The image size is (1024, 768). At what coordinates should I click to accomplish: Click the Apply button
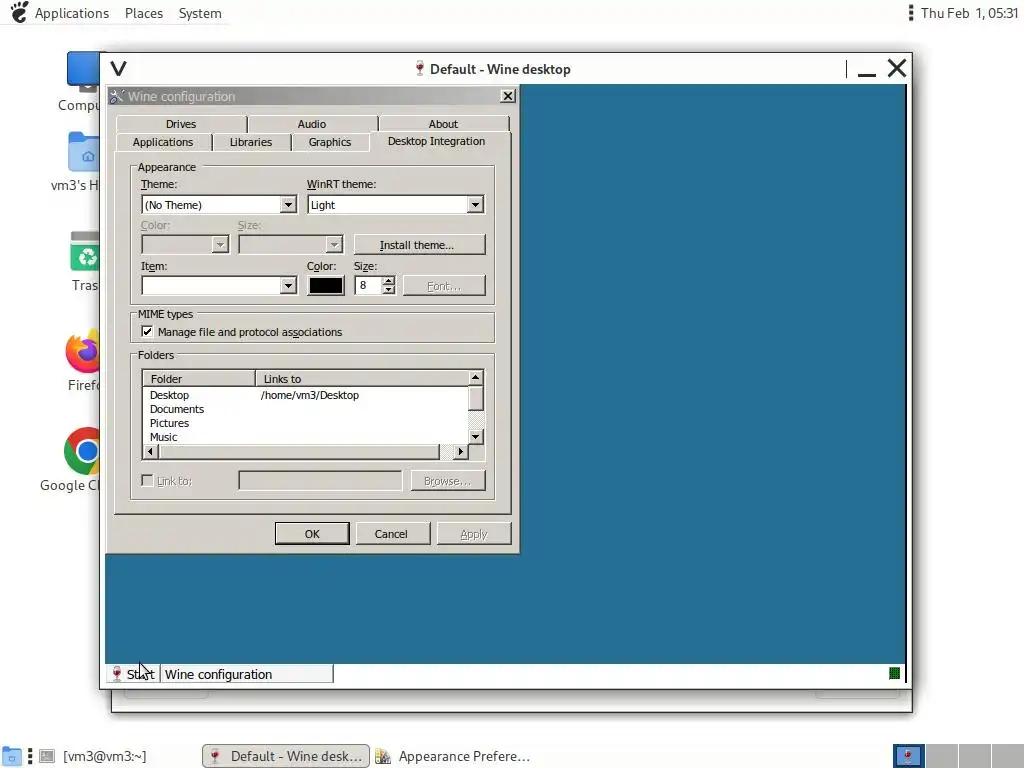point(474,534)
